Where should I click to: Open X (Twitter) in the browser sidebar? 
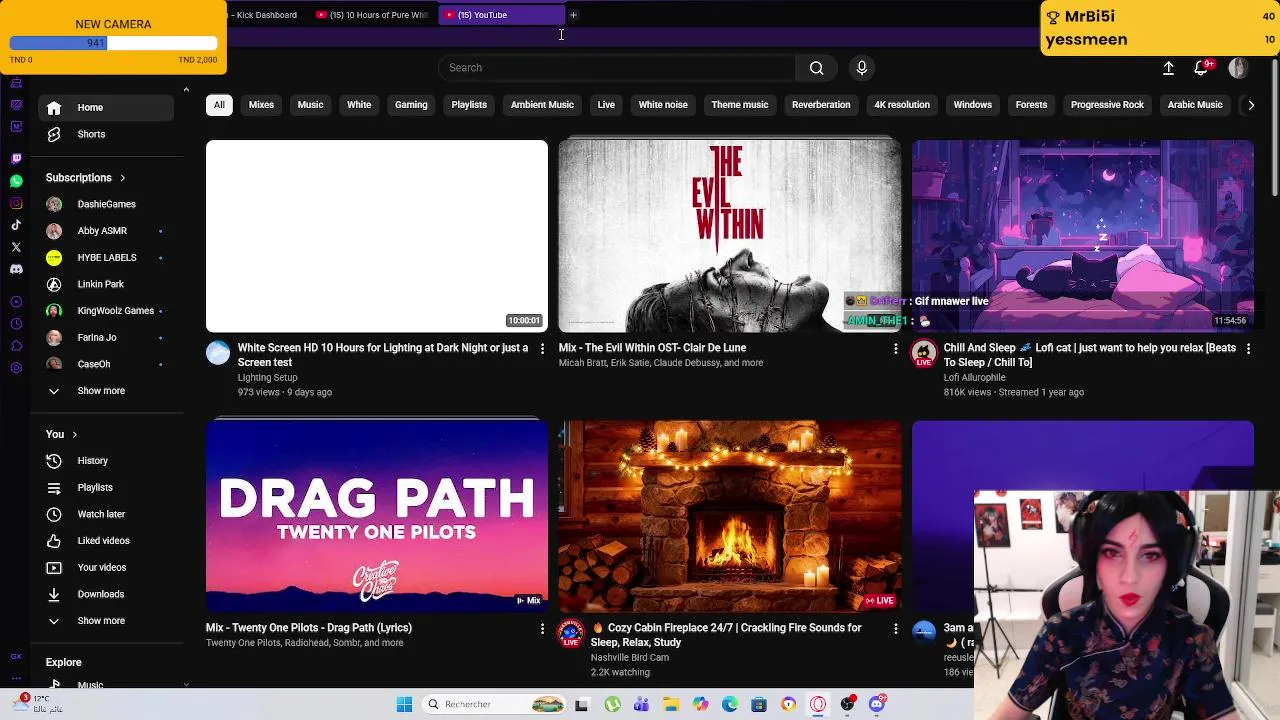coord(16,247)
